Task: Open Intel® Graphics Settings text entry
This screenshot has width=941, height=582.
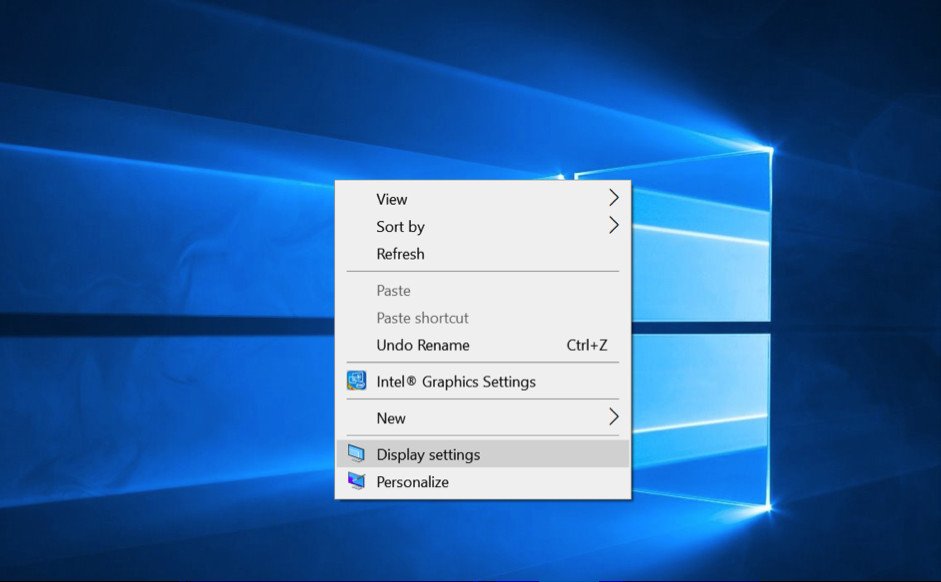Action: [456, 382]
